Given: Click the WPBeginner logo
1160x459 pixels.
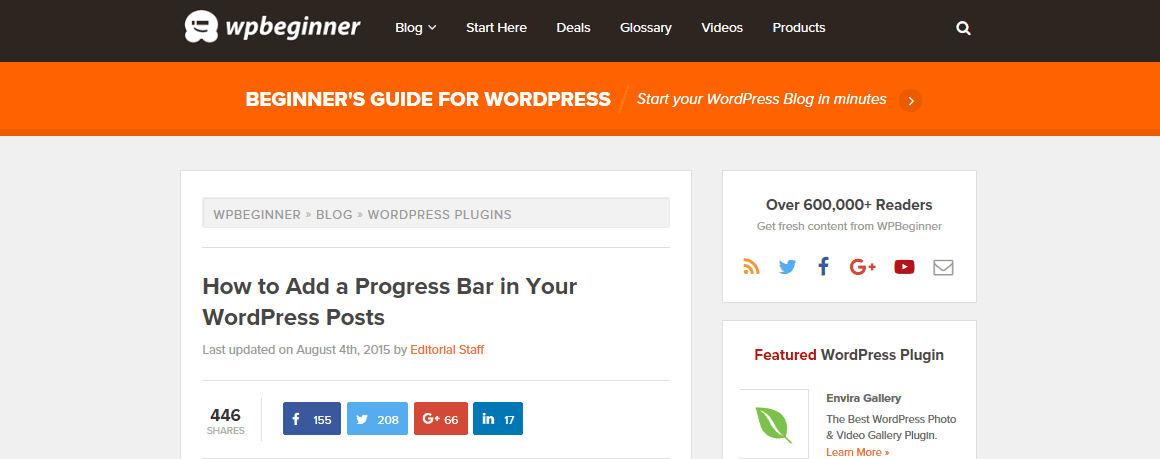Looking at the screenshot, I should [x=272, y=27].
